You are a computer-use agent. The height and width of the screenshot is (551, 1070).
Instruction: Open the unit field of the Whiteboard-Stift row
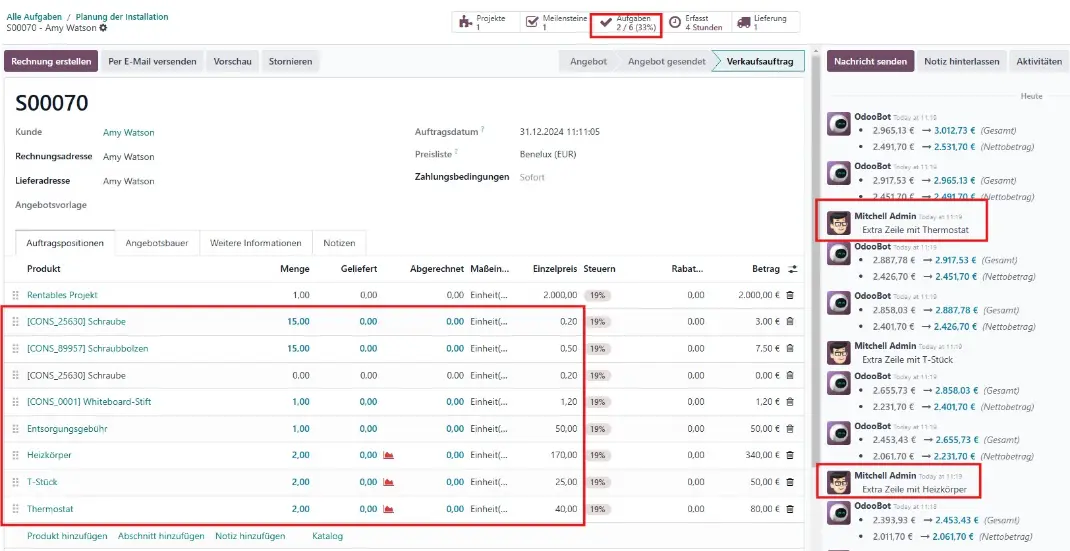(x=489, y=402)
